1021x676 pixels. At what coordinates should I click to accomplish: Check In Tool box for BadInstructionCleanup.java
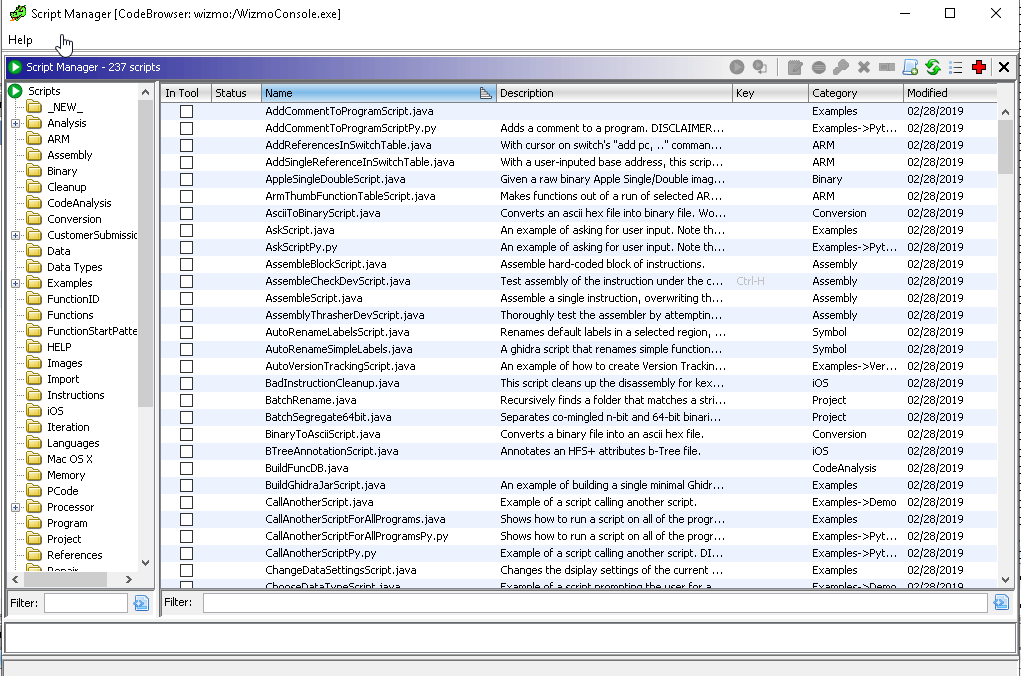tap(186, 383)
